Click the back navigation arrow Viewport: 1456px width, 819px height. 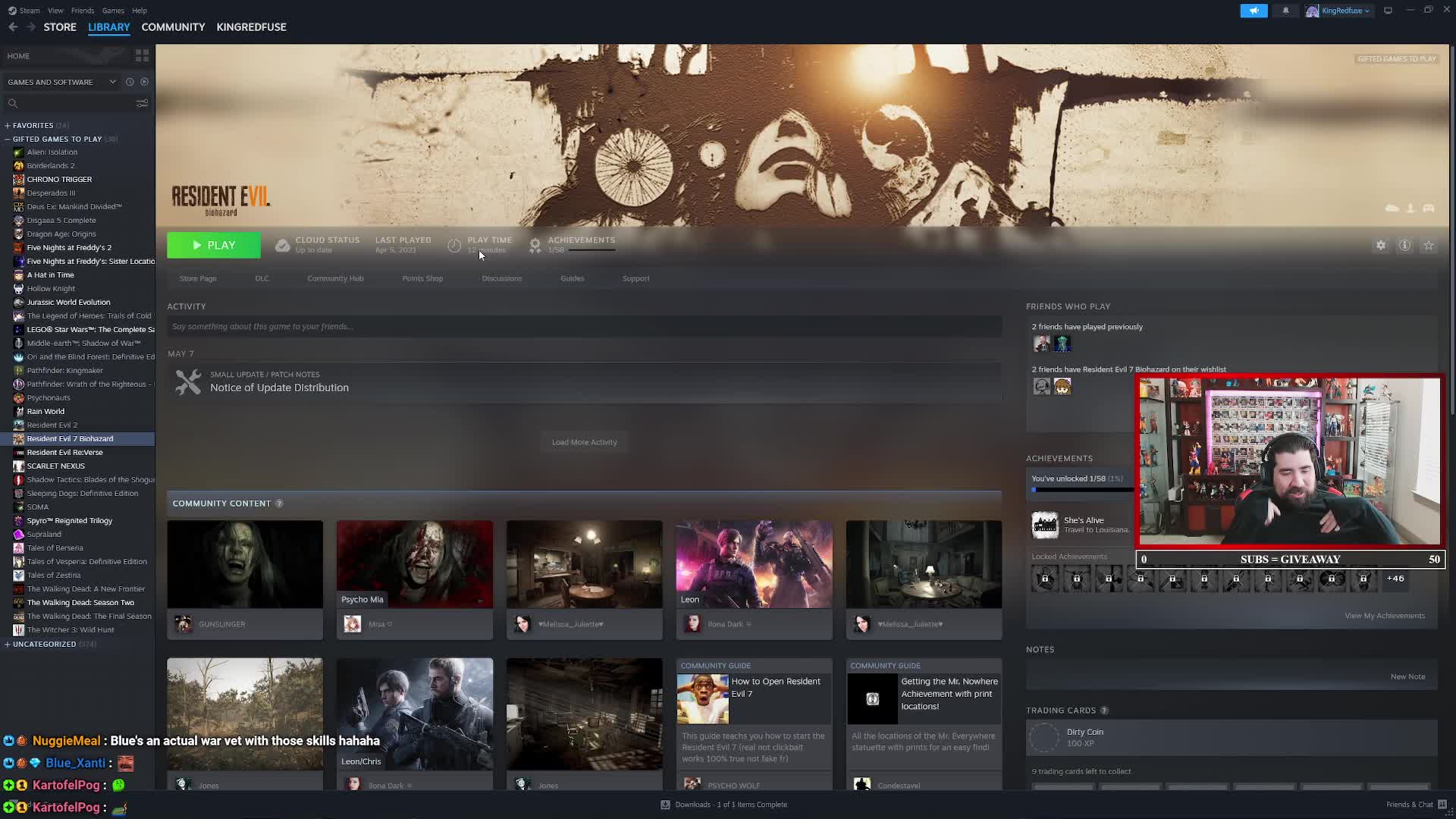[13, 27]
